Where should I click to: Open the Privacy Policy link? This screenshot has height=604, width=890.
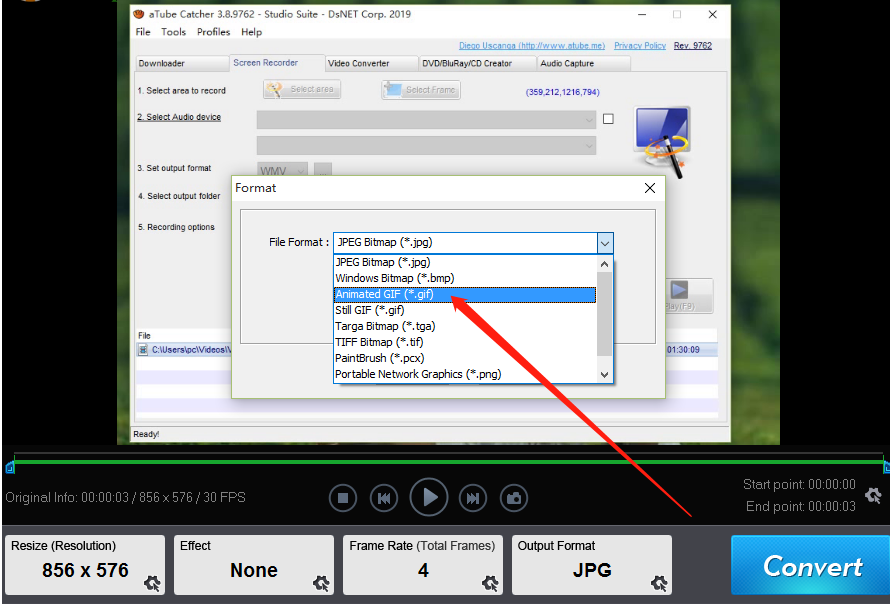pos(640,46)
